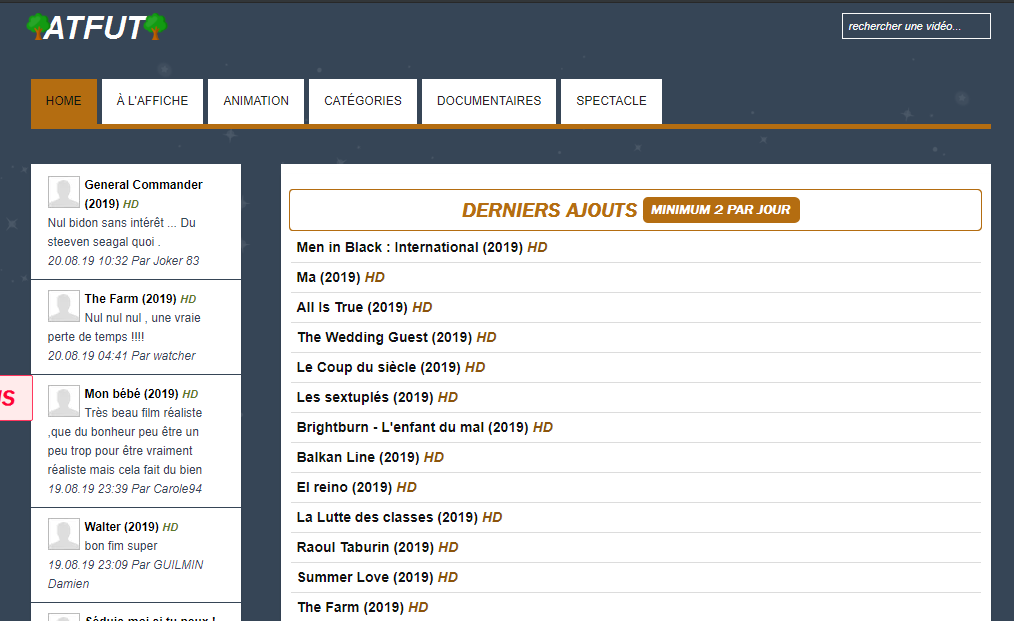Click avatar beside Mon bébé comment
Image resolution: width=1014 pixels, height=621 pixels.
(64, 401)
